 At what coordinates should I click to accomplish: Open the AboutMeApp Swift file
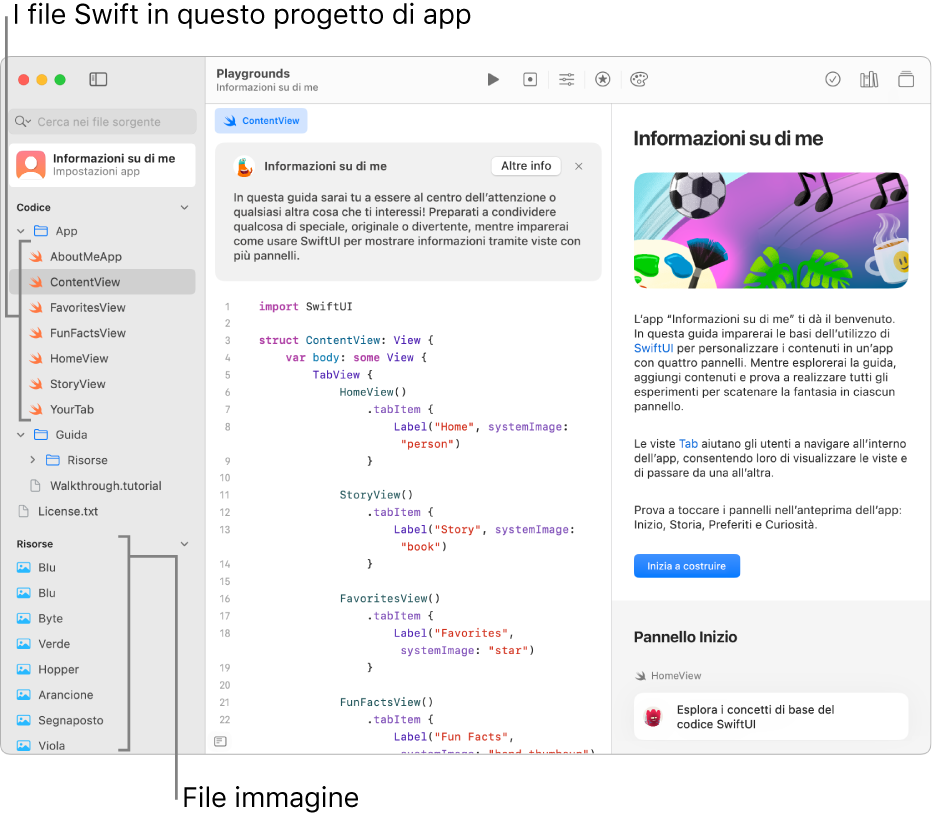(x=102, y=257)
